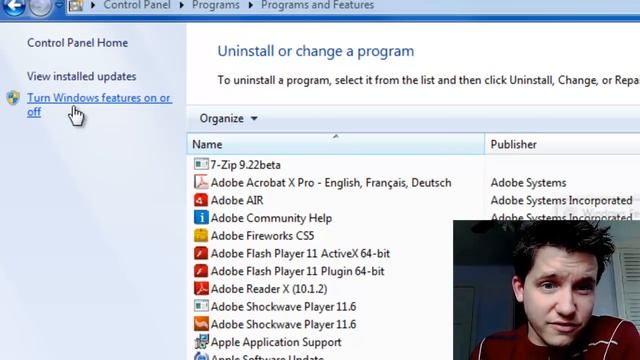Expand the arrow before Programs breadcrumb

tap(181, 6)
